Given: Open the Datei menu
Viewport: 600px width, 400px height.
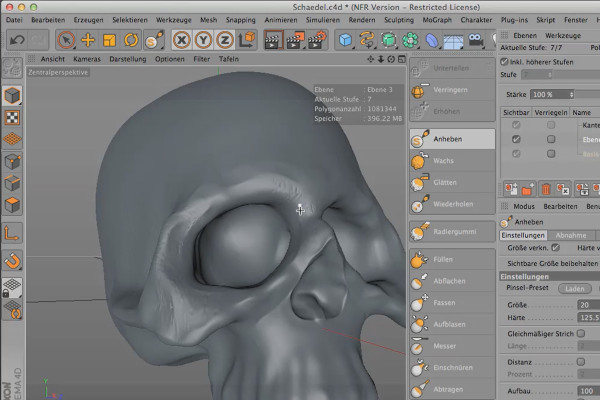Looking at the screenshot, I should coord(14,20).
